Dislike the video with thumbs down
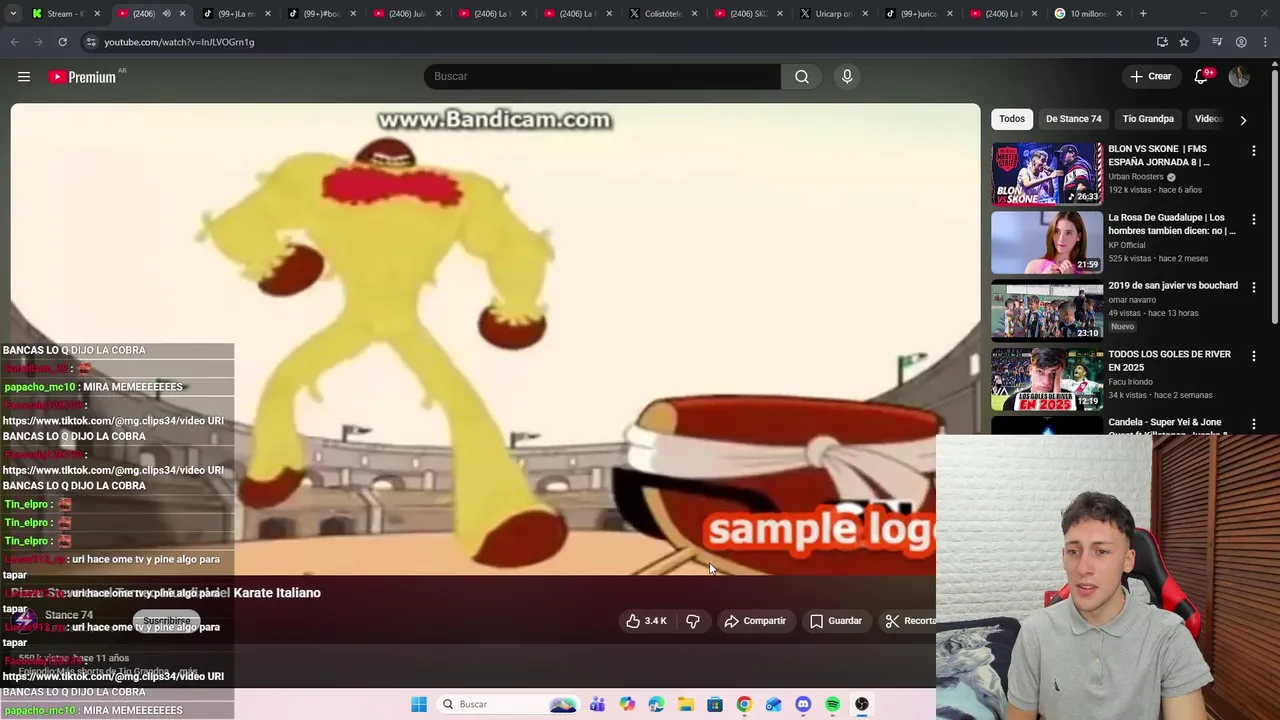Screen dimensions: 1280x720 692,621
